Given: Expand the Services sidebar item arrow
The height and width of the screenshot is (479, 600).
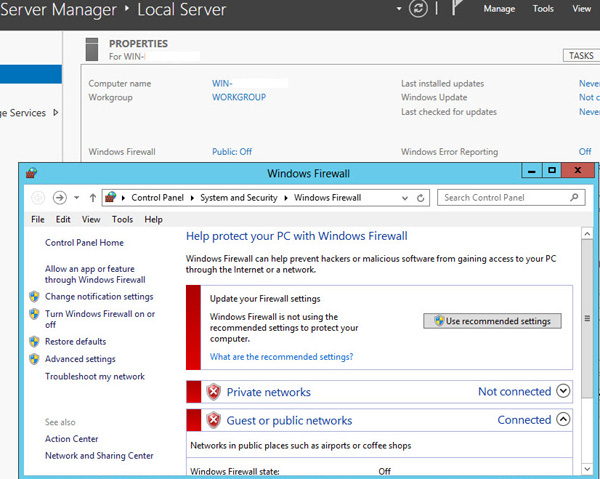Looking at the screenshot, I should [x=56, y=112].
